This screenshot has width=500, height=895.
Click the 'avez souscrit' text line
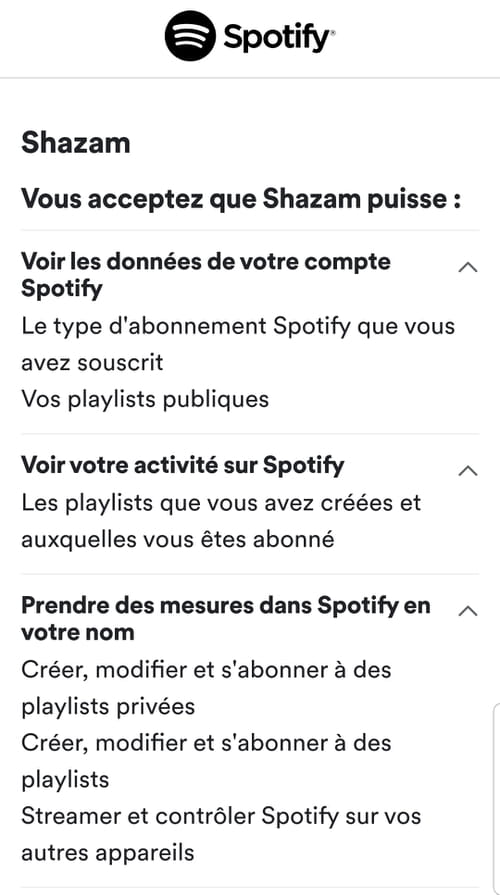(x=92, y=362)
